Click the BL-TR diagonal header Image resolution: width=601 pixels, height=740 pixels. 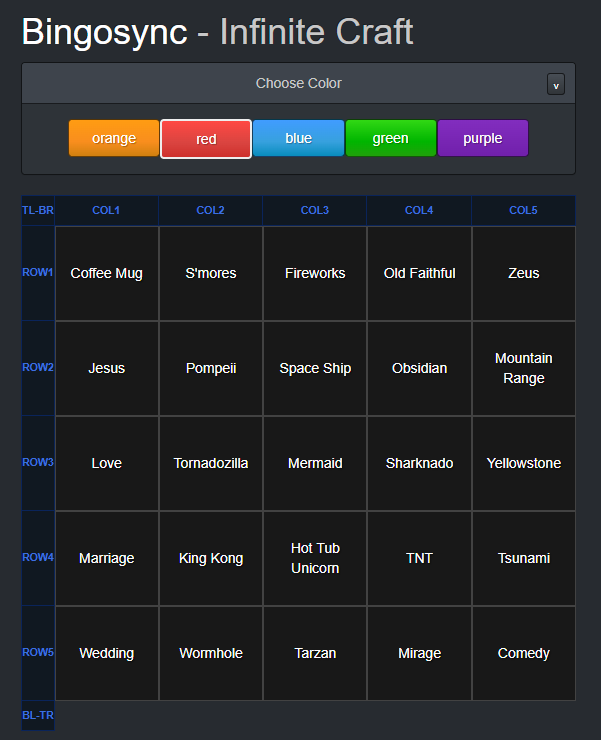pos(38,715)
